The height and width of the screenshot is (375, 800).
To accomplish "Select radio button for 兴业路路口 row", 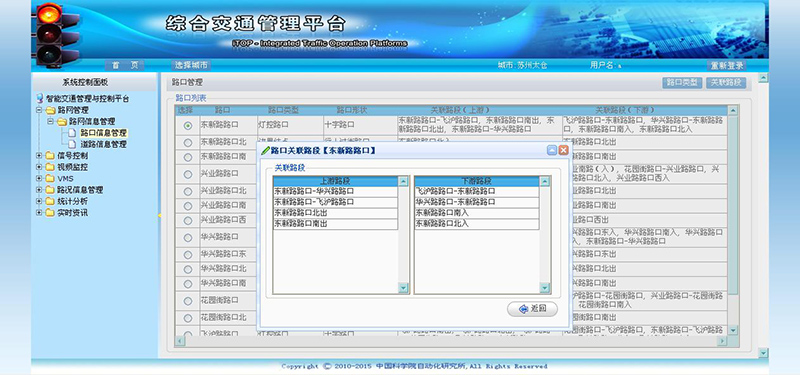I will [188, 174].
